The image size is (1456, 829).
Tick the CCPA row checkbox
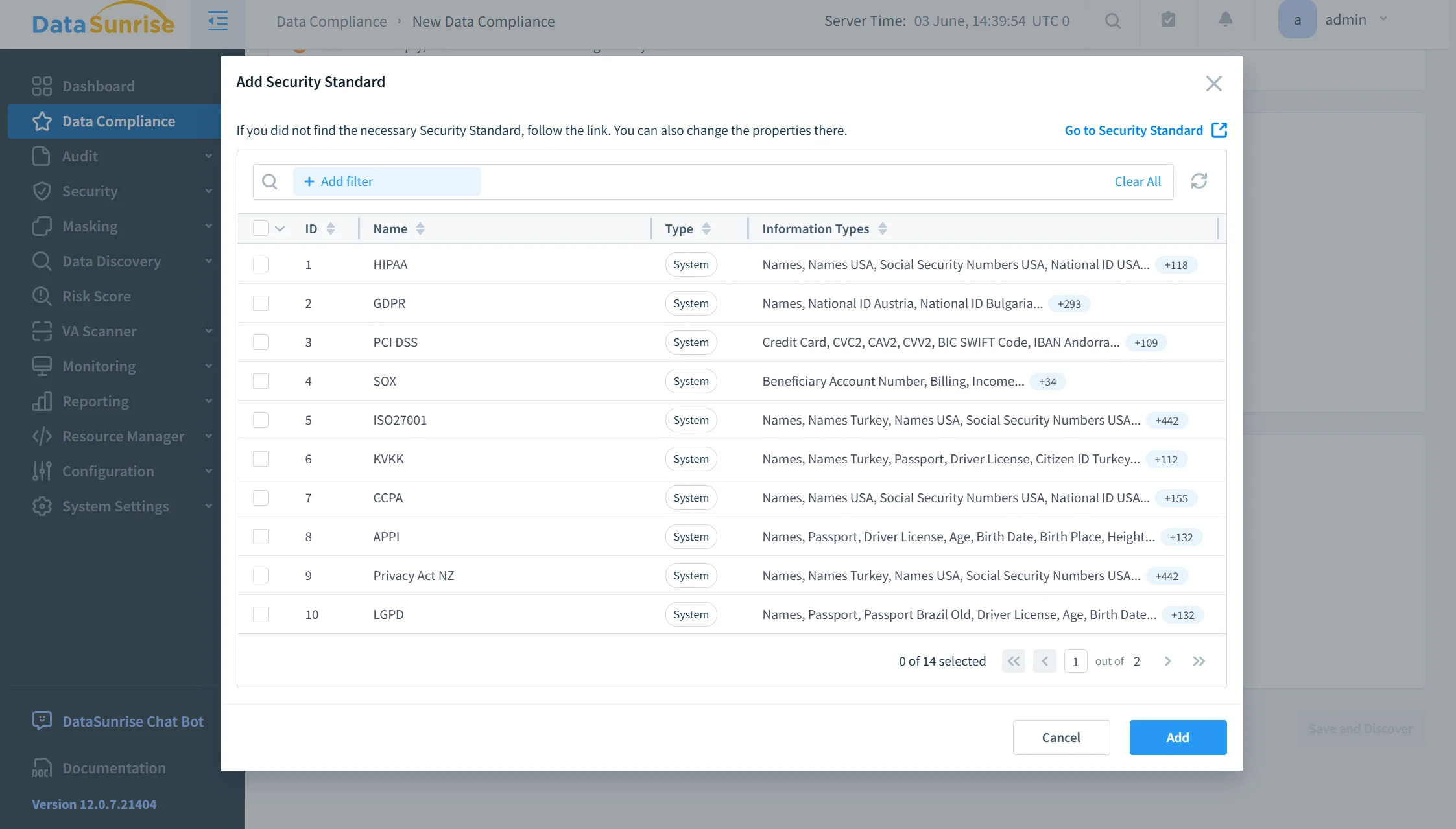point(261,498)
